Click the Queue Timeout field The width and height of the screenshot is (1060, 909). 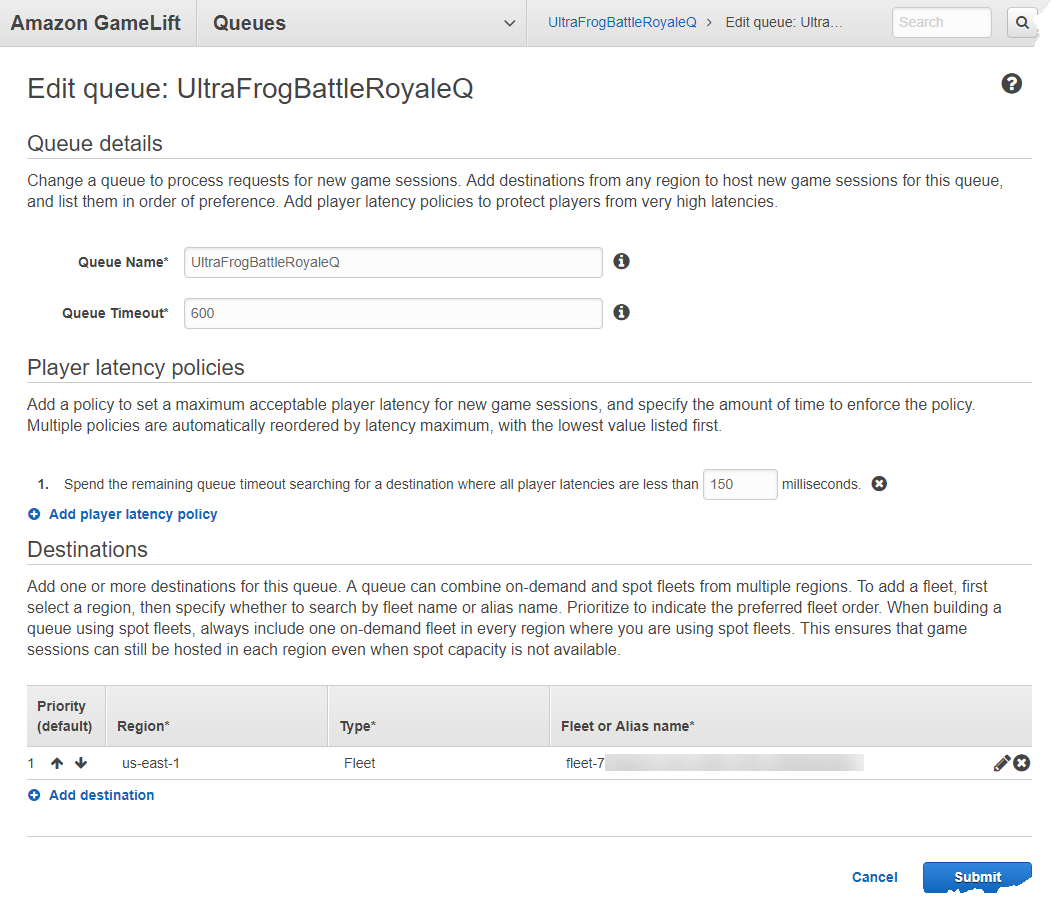[393, 314]
